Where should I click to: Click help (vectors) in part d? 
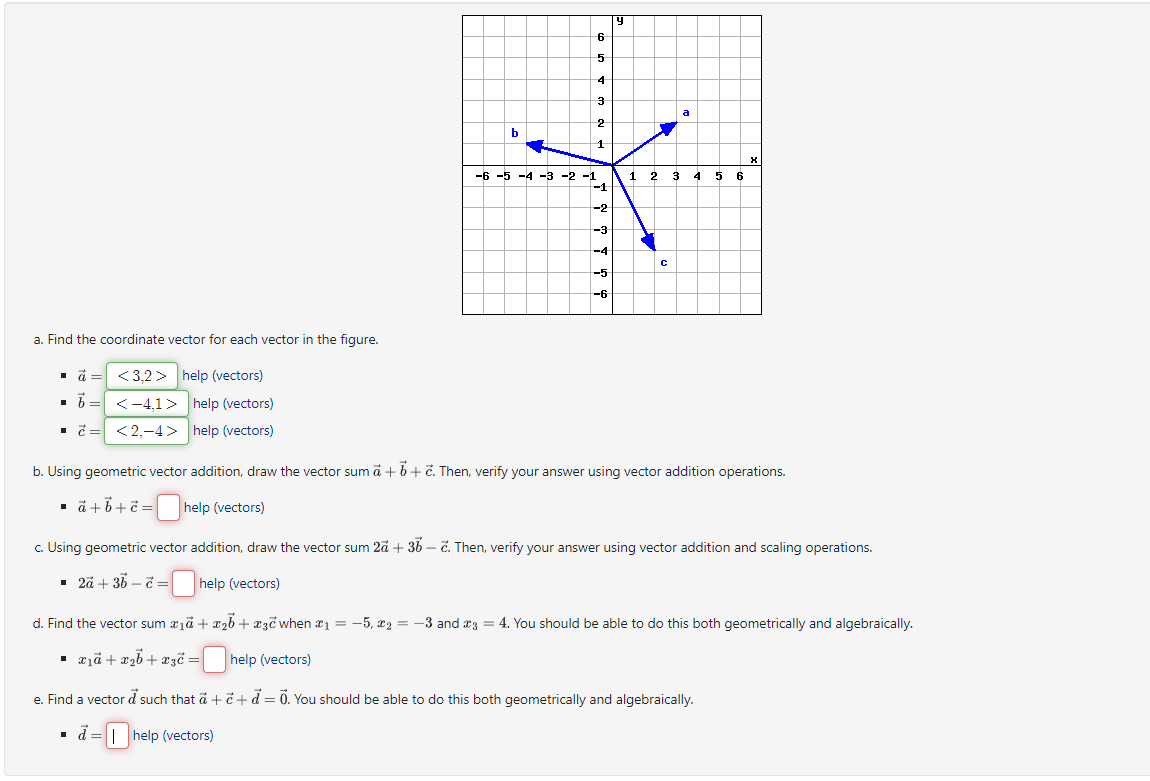(x=271, y=659)
